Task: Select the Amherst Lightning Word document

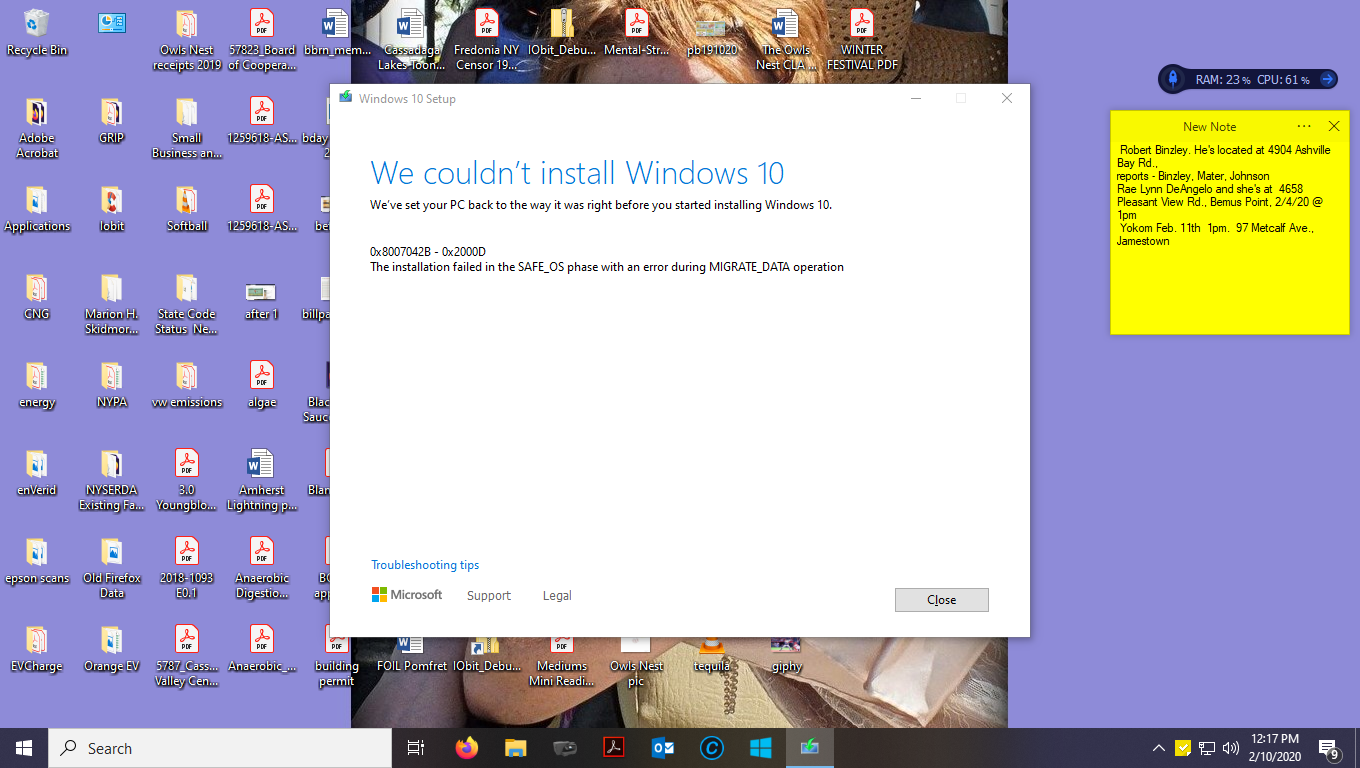Action: 262,481
